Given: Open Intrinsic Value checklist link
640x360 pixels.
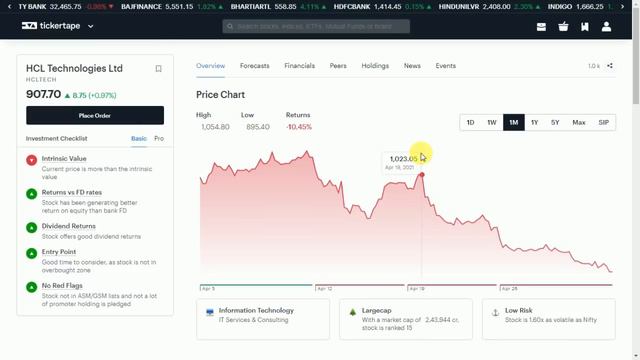Looking at the screenshot, I should pos(64,158).
